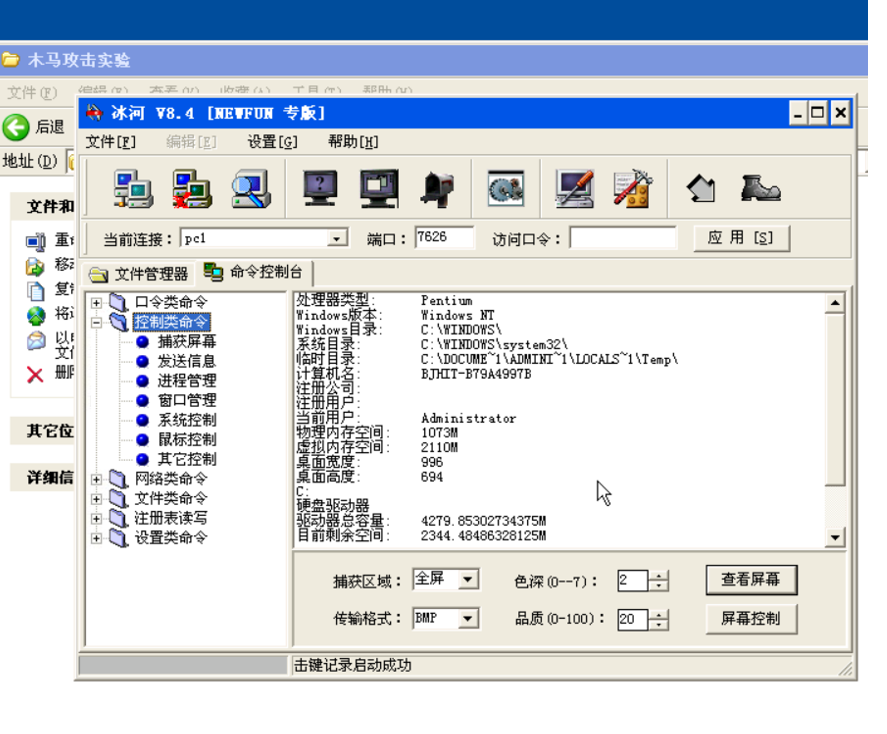The width and height of the screenshot is (887, 734).
Task: Click the folder icon beside 网络类命令
Action: point(118,479)
